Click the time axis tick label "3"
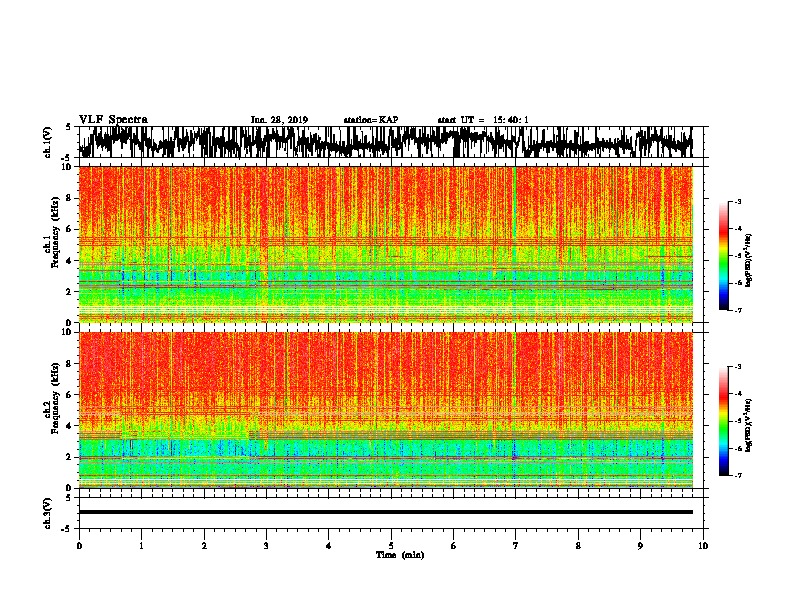The image size is (792, 612). click(266, 546)
